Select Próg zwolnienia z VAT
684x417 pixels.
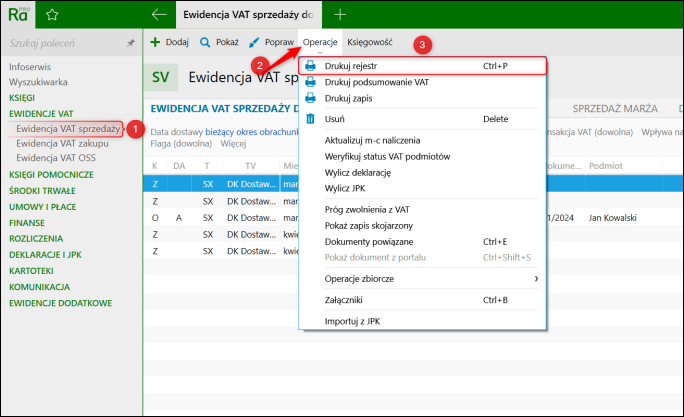pos(422,209)
